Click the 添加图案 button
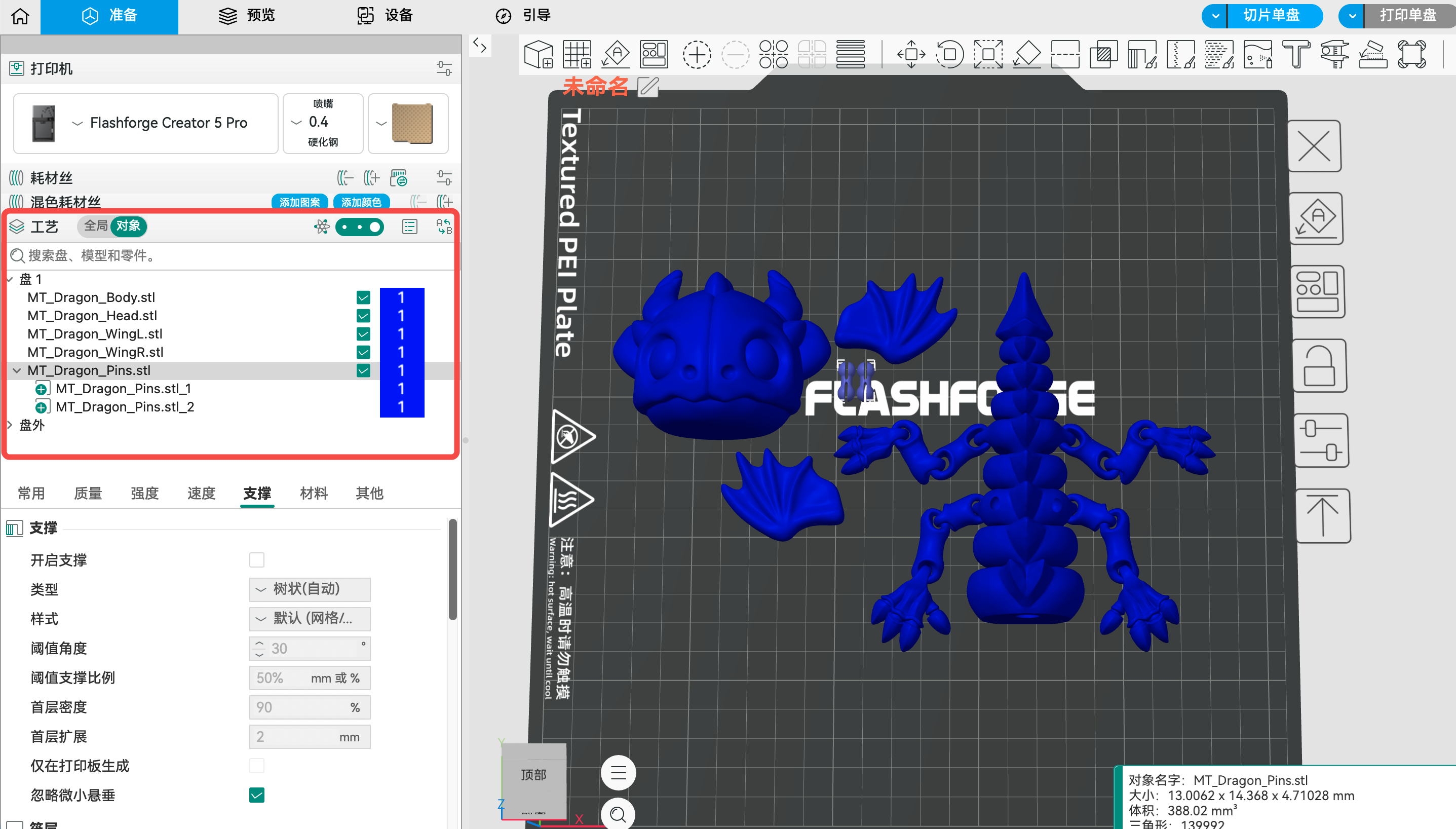Image resolution: width=1456 pixels, height=829 pixels. (x=299, y=202)
